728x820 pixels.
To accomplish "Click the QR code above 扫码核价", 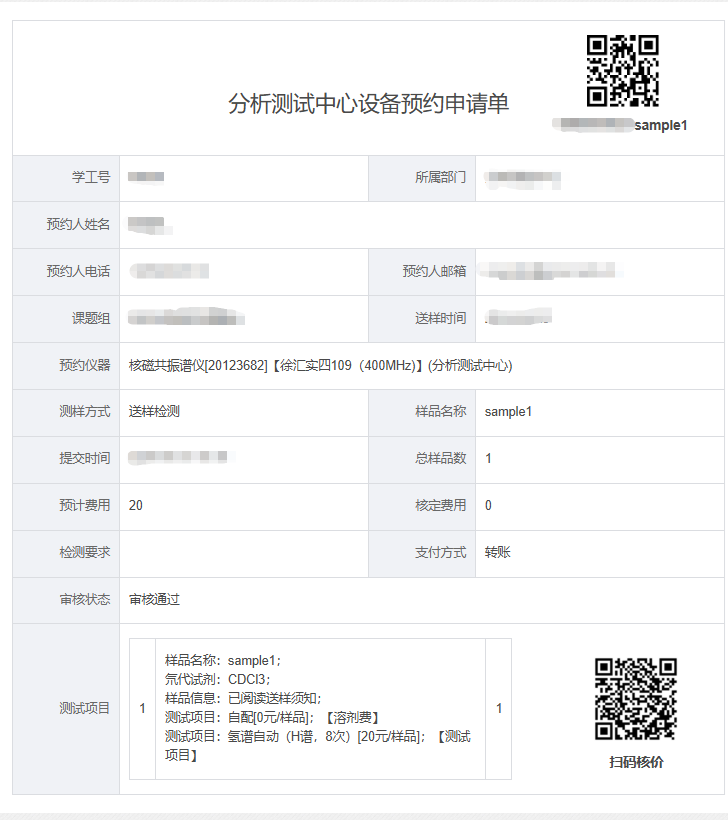I will [635, 698].
